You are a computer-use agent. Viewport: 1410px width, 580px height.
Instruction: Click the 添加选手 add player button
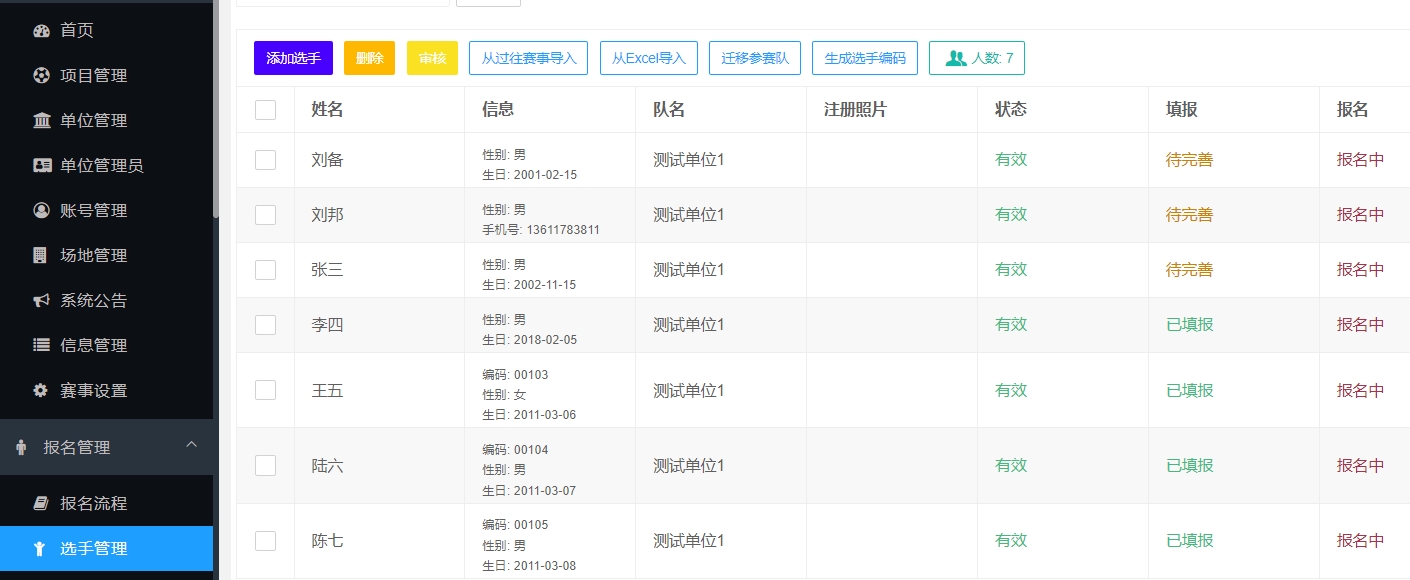point(292,57)
